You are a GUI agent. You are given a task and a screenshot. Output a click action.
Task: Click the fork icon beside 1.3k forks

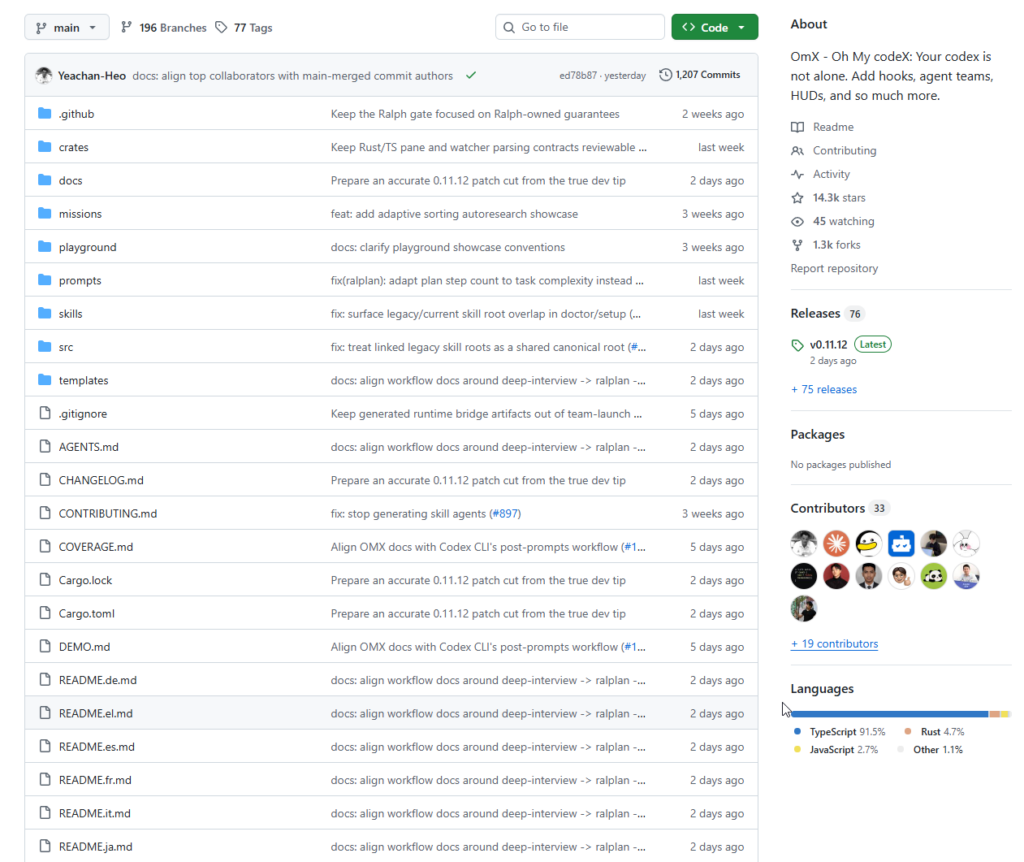[x=797, y=245]
